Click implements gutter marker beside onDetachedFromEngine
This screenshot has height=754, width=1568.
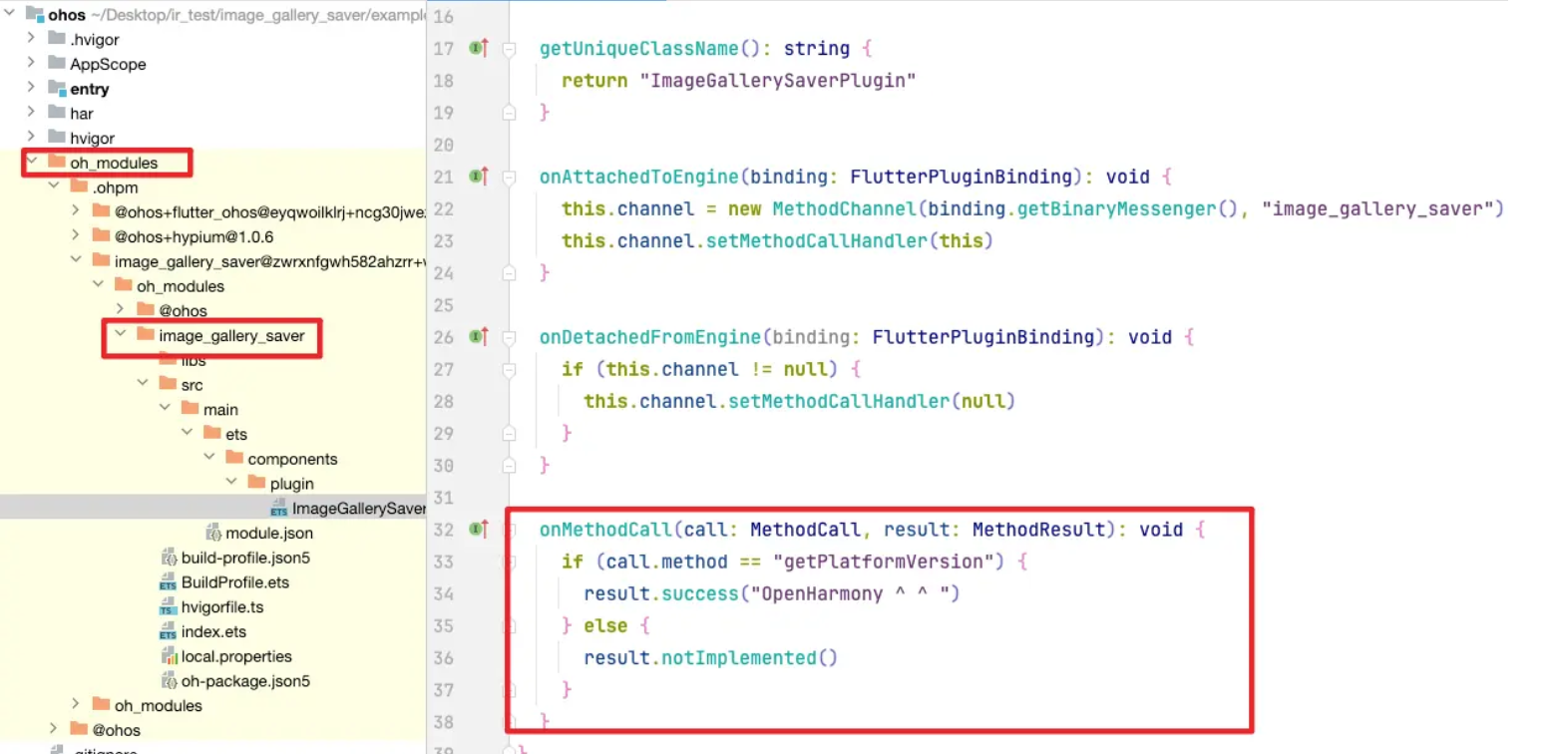coord(479,337)
